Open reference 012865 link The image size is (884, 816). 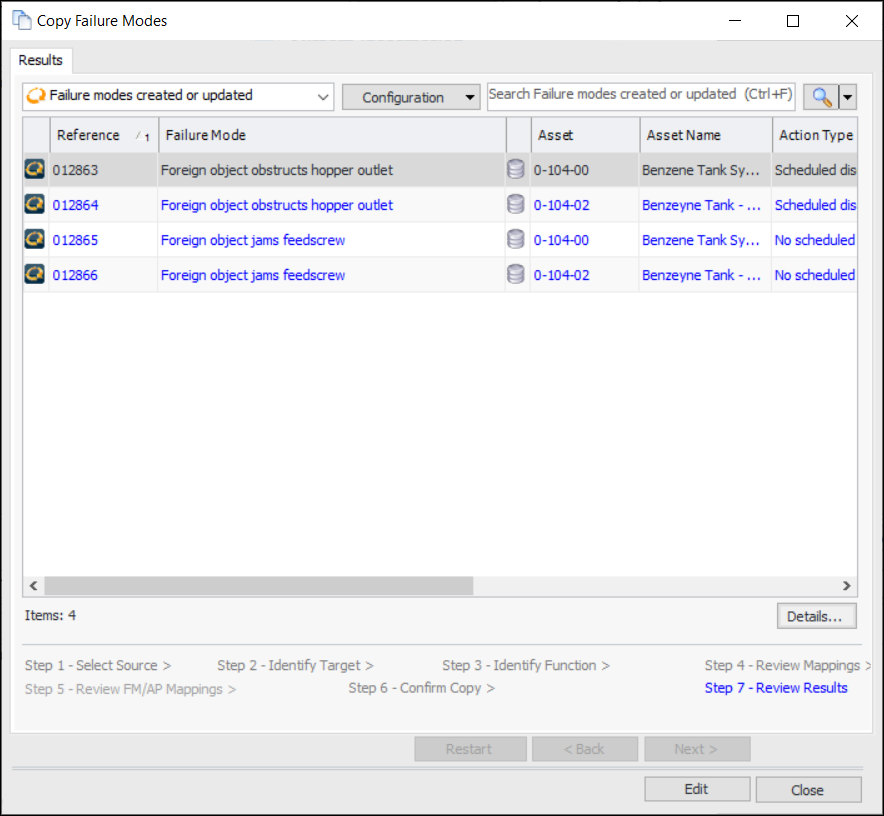coord(76,240)
